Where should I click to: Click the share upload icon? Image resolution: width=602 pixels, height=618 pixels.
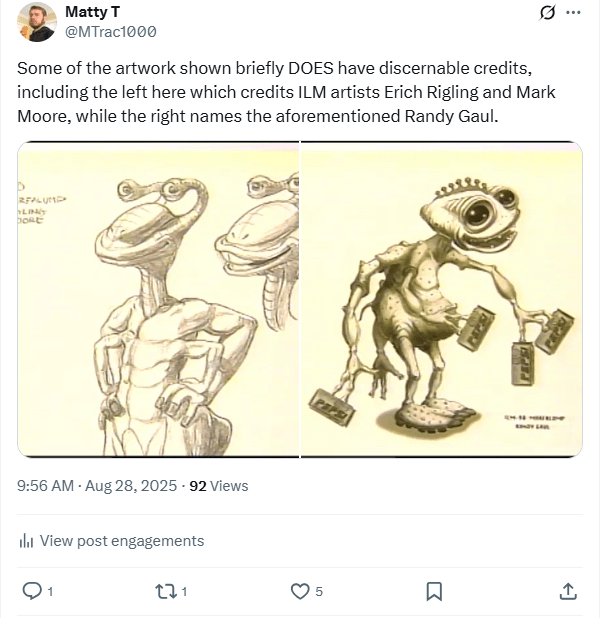click(x=567, y=591)
